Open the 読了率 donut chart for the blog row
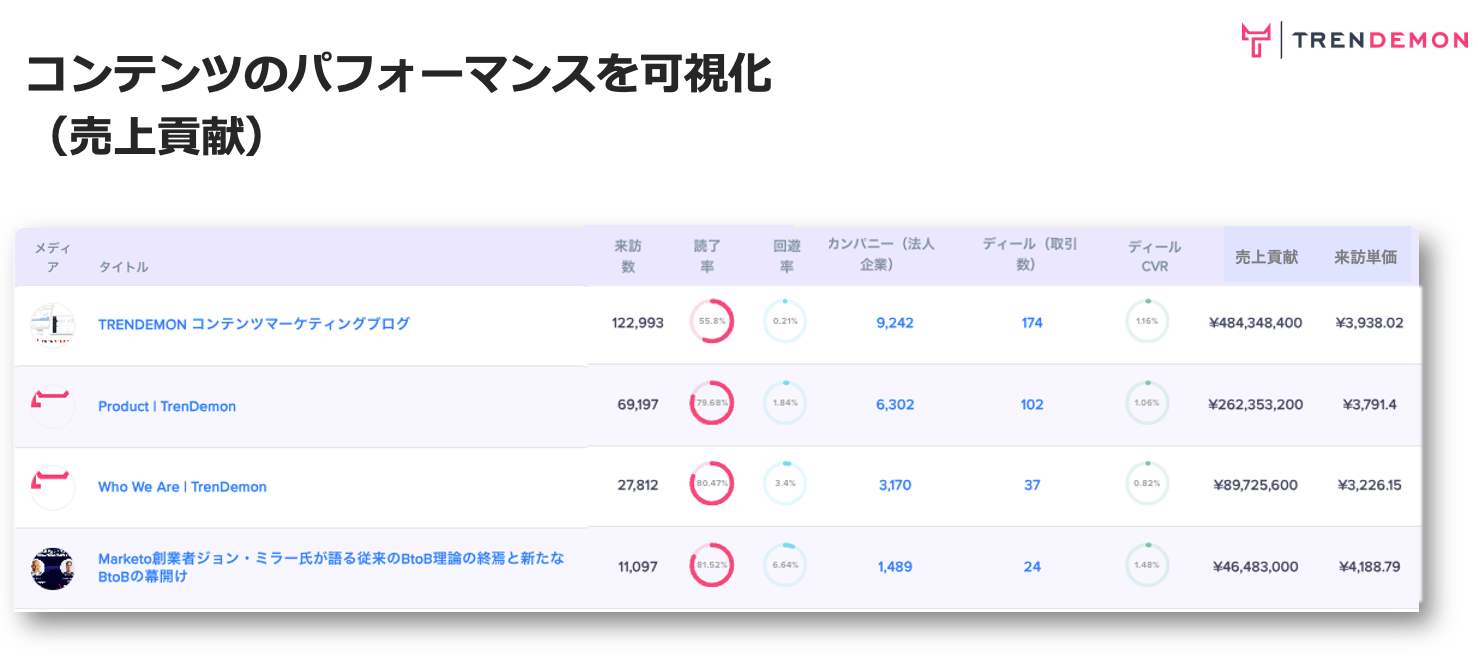1478x670 pixels. point(712,322)
